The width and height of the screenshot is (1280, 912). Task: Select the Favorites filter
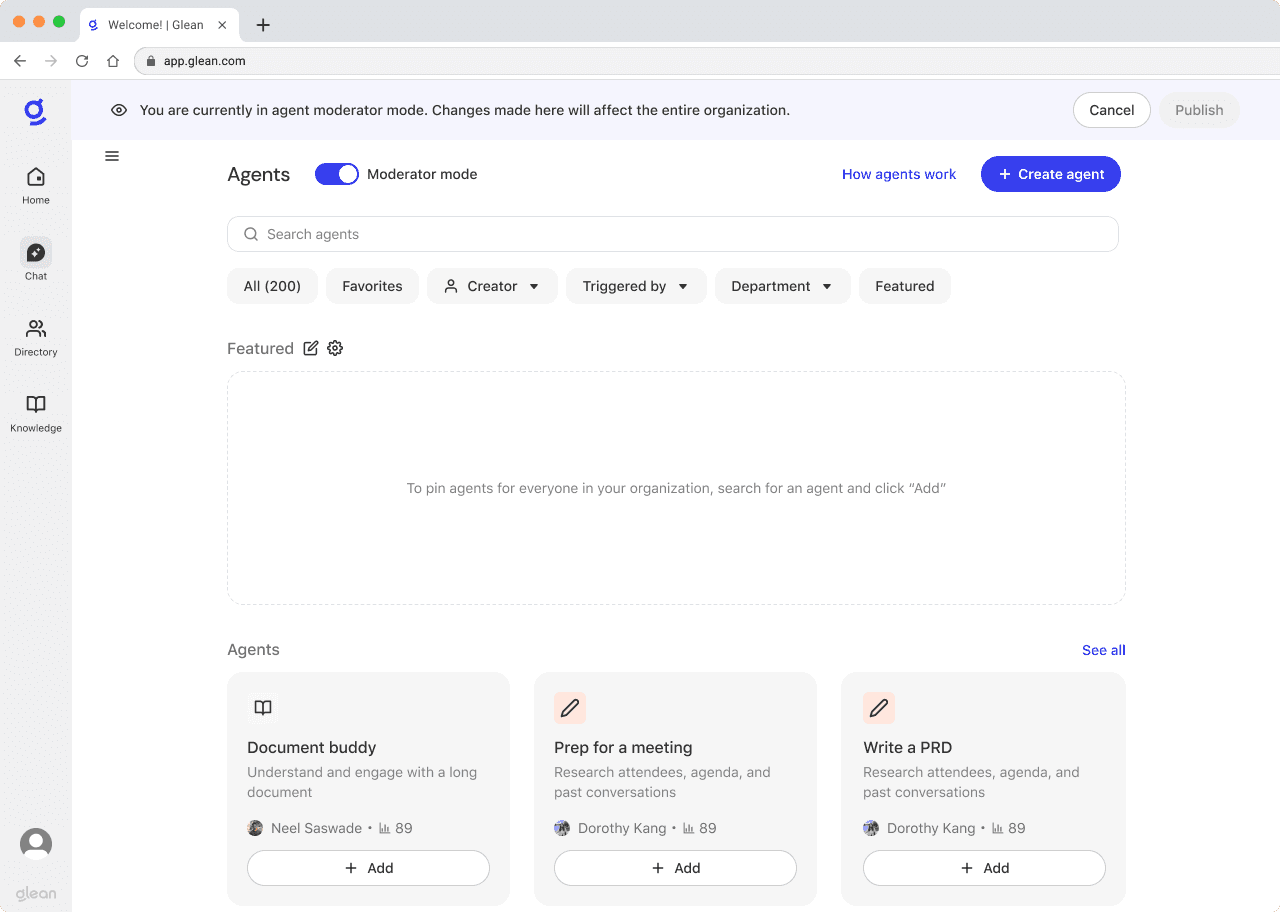click(372, 286)
